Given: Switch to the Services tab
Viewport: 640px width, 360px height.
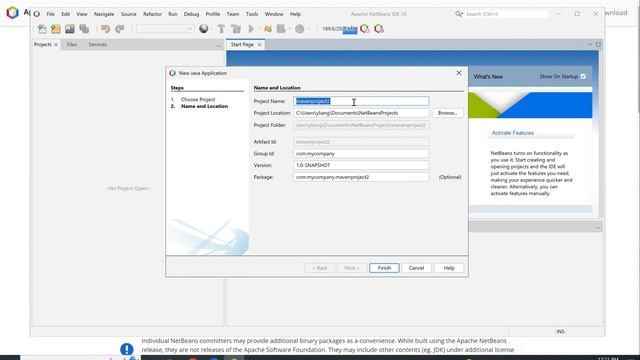Looking at the screenshot, I should (x=98, y=44).
